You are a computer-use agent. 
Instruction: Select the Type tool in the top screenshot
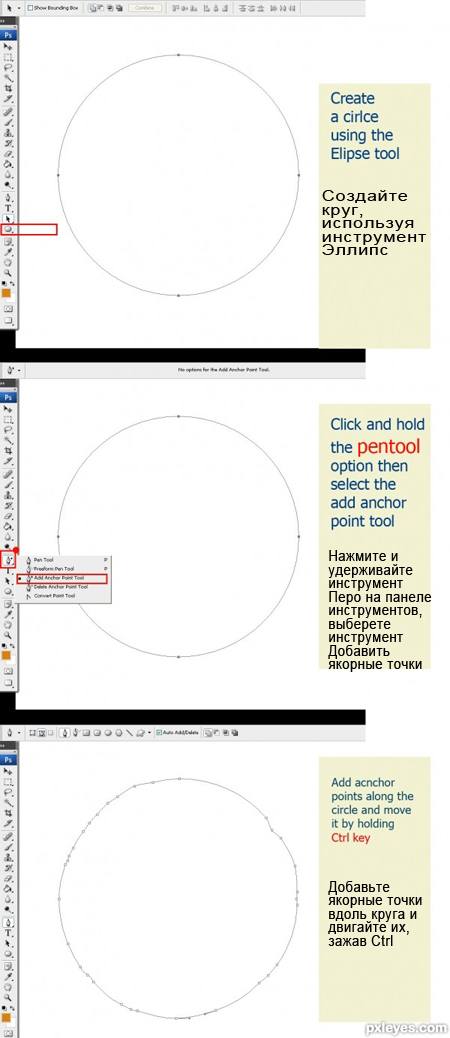tap(9, 208)
